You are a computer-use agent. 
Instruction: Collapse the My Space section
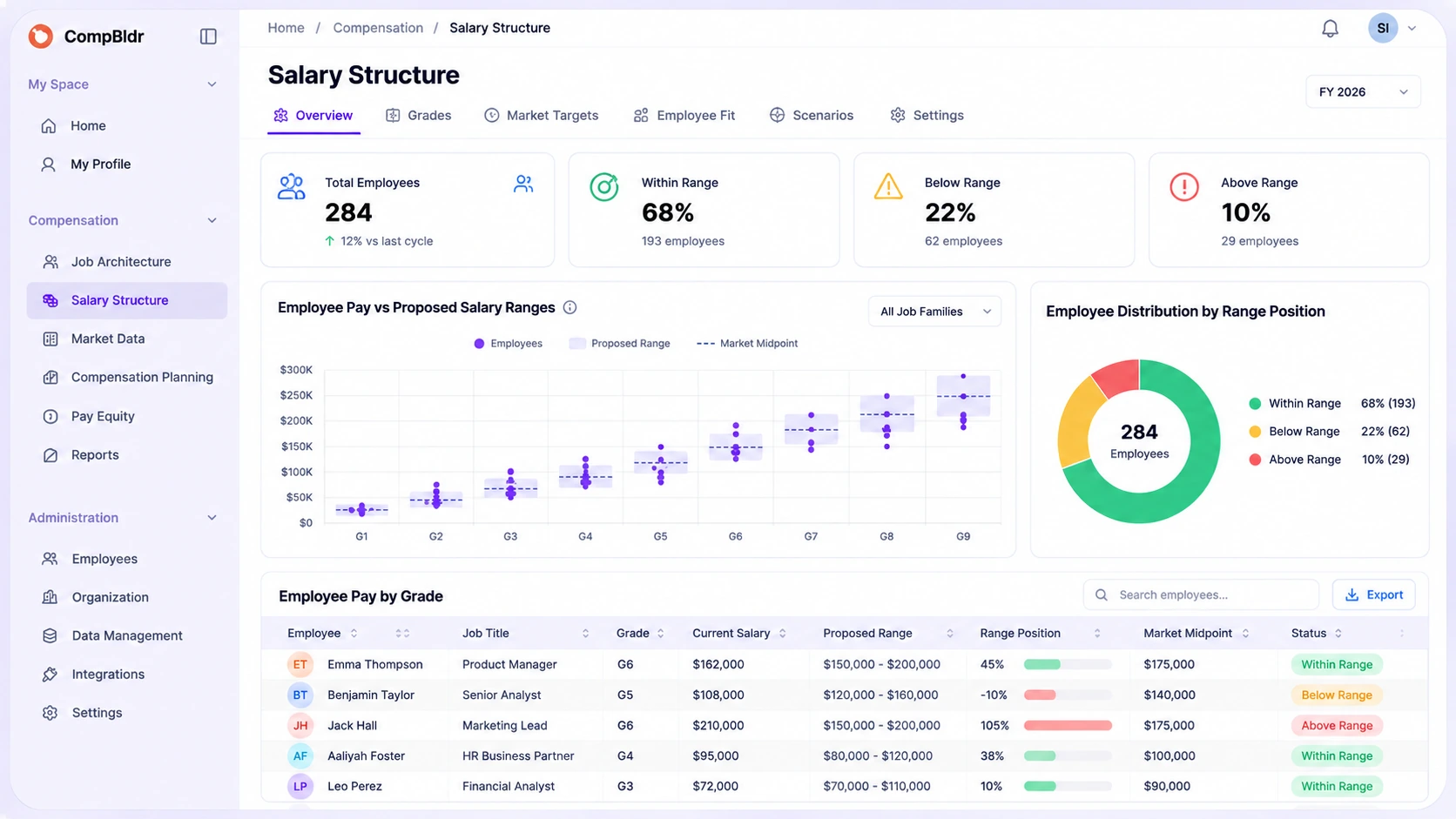212,84
